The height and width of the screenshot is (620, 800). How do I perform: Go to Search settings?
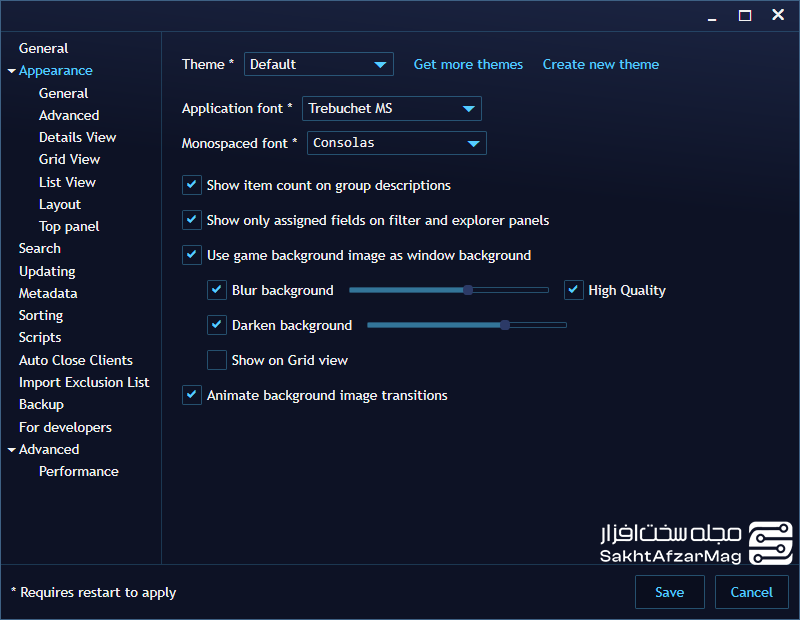40,249
